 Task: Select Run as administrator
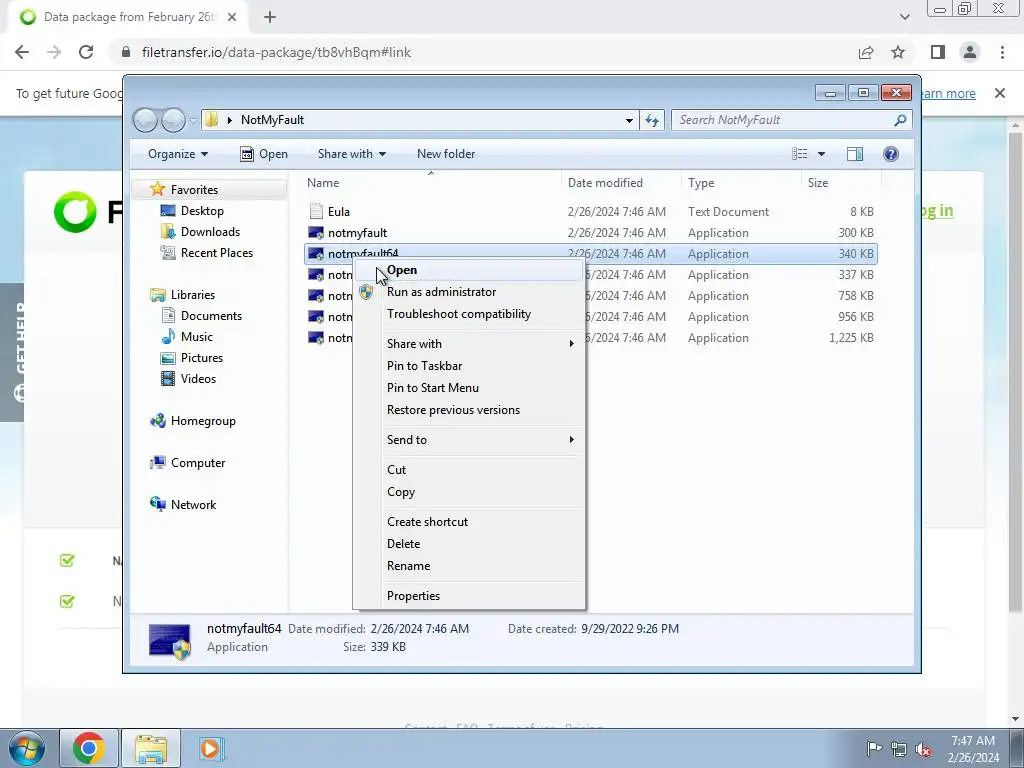[441, 292]
